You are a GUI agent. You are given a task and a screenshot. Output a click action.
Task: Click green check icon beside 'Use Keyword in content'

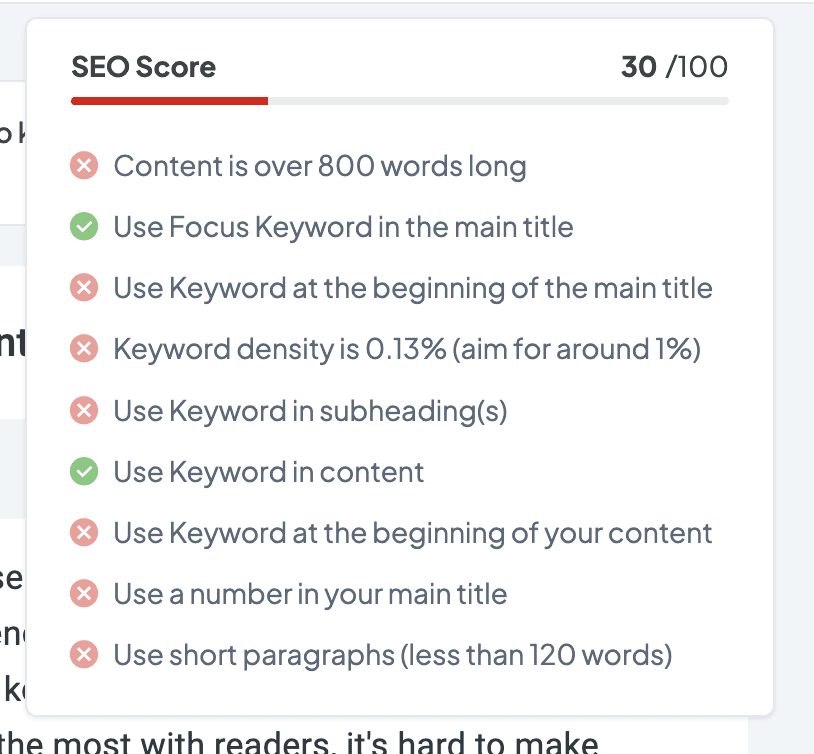coord(84,472)
